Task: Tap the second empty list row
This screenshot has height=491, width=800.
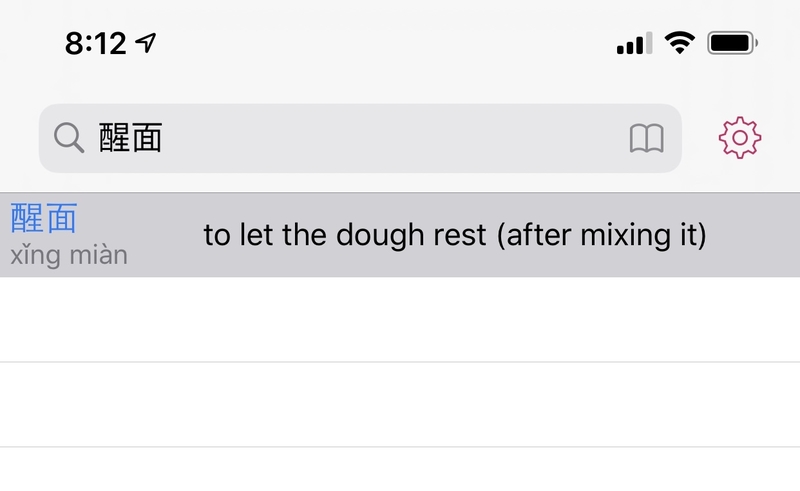Action: click(400, 404)
